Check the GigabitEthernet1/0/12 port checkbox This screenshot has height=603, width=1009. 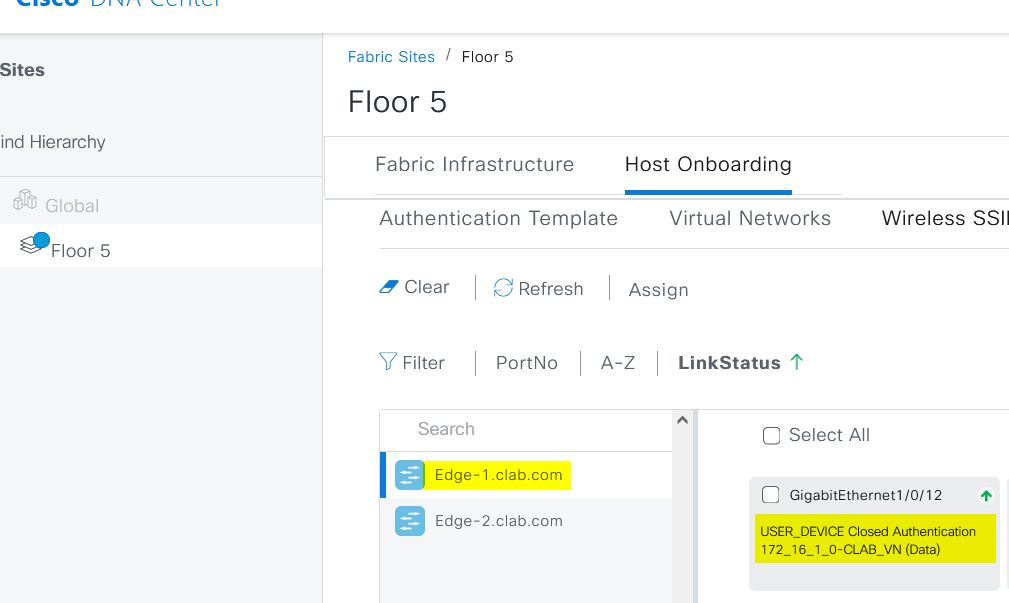[770, 495]
